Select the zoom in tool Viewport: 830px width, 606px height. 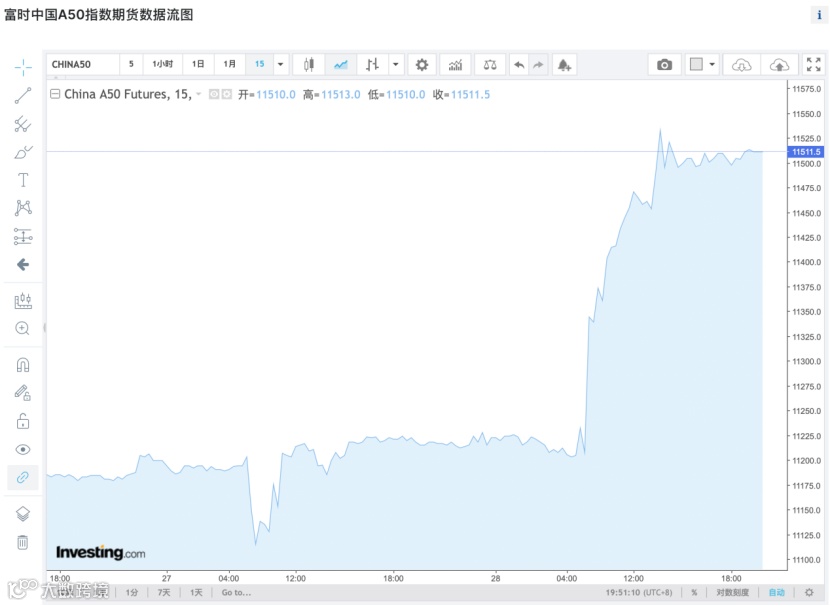click(x=23, y=329)
